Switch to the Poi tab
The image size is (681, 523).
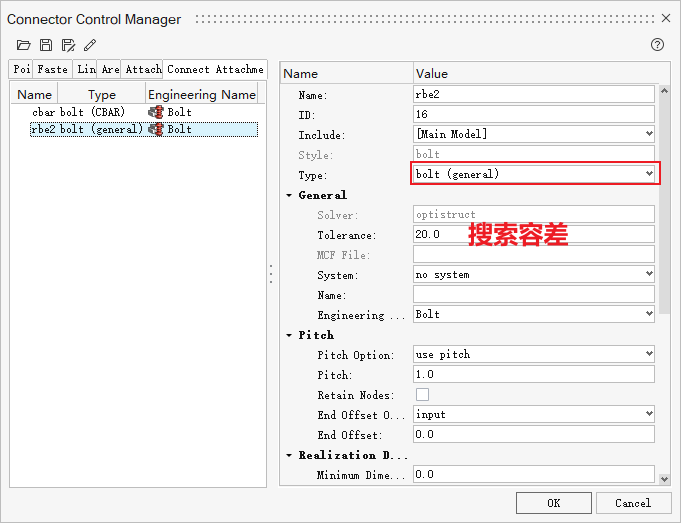tap(21, 69)
